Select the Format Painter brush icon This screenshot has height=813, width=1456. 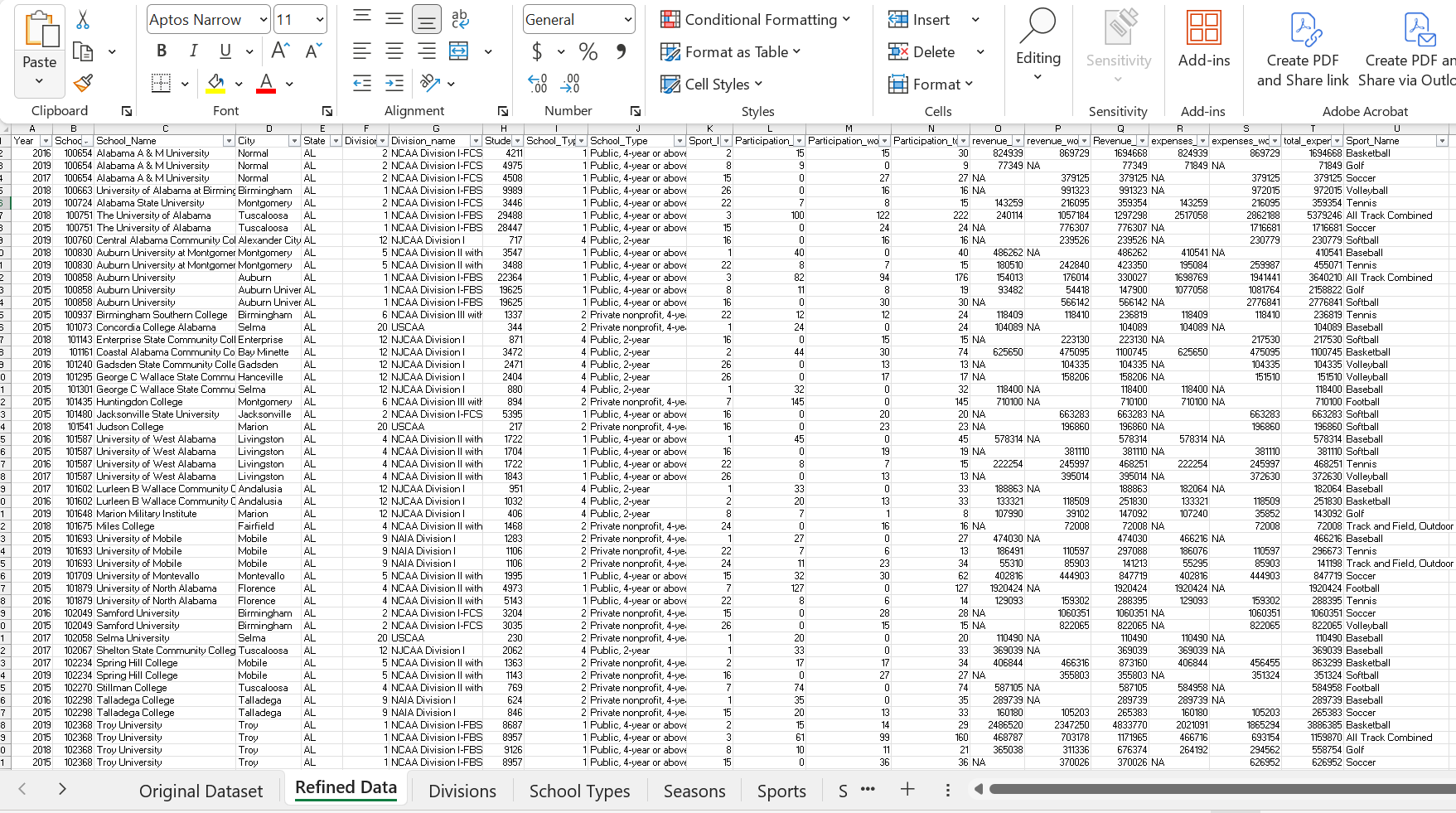pyautogui.click(x=83, y=83)
